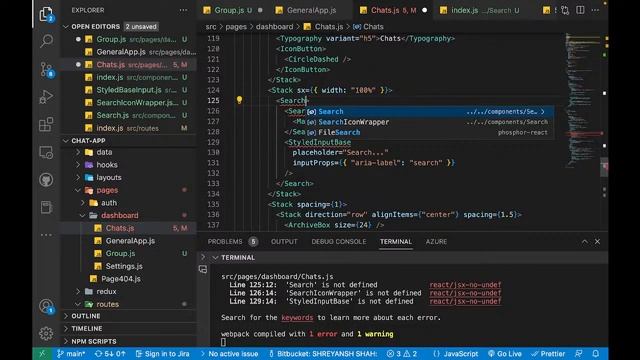Screen dimensions: 640x360
Task: Click the lightbulb quick fix on line 125
Action: point(239,100)
